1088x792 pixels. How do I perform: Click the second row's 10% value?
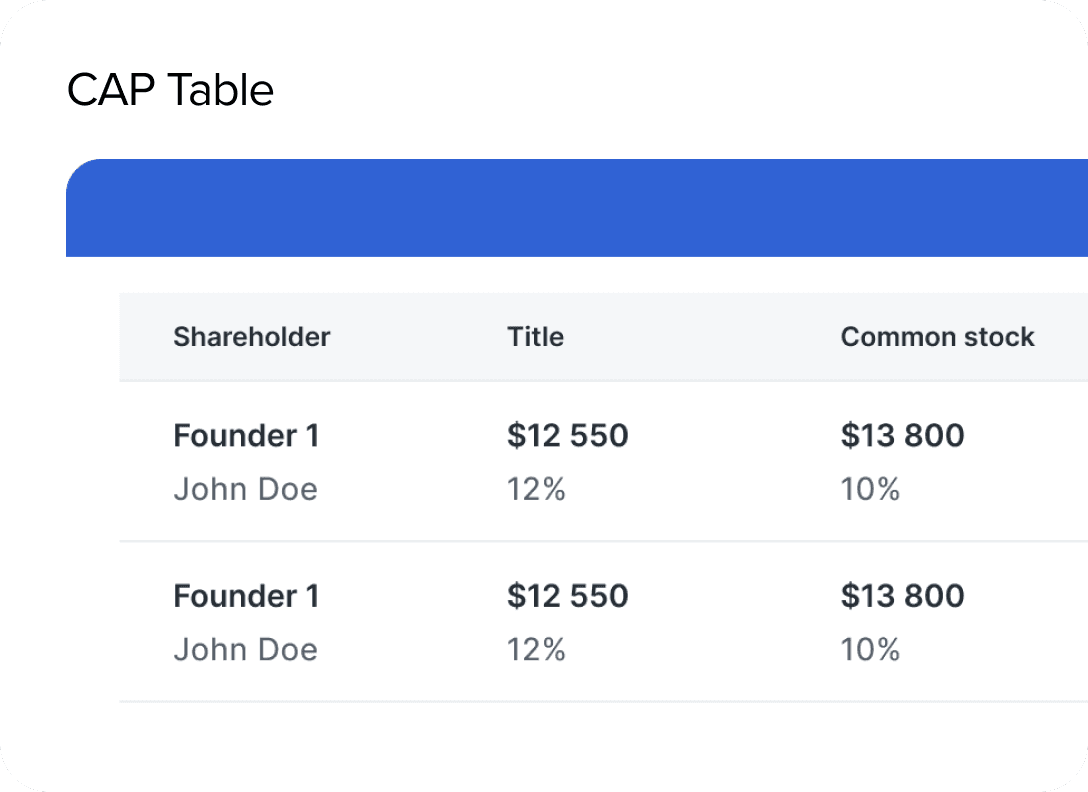click(870, 649)
